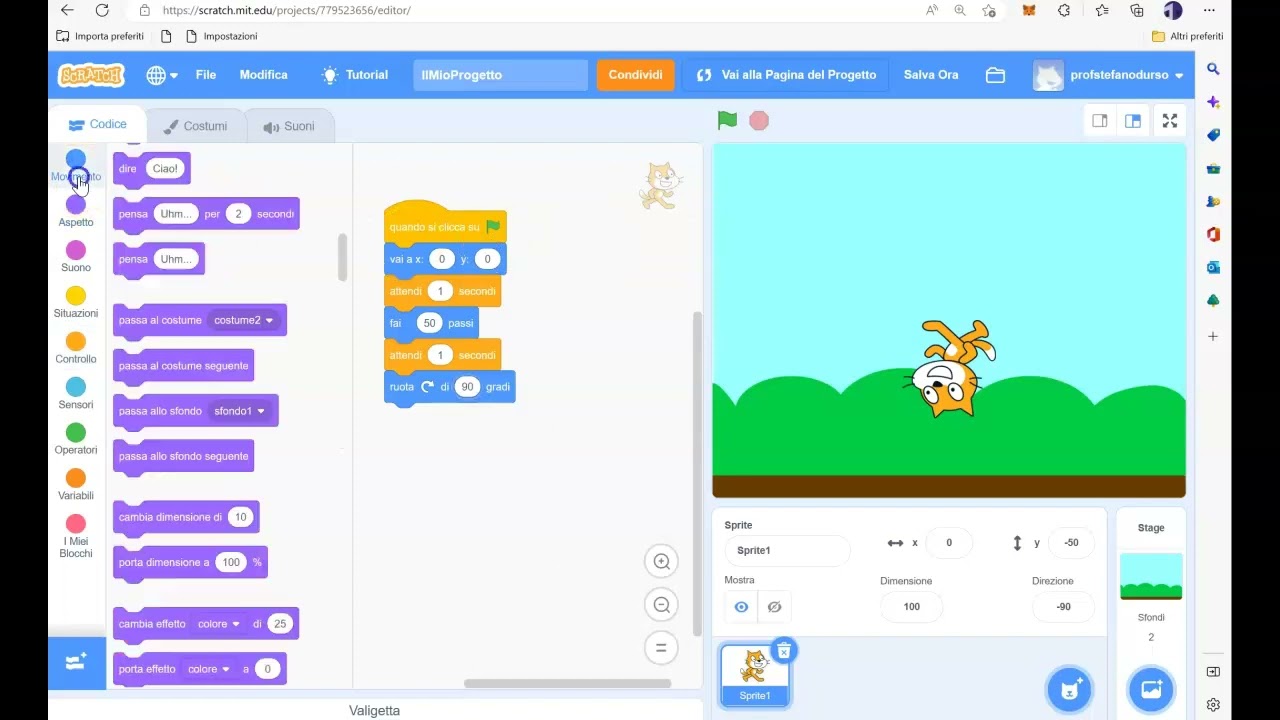Open the add extension button
1280x720 pixels.
point(76,662)
